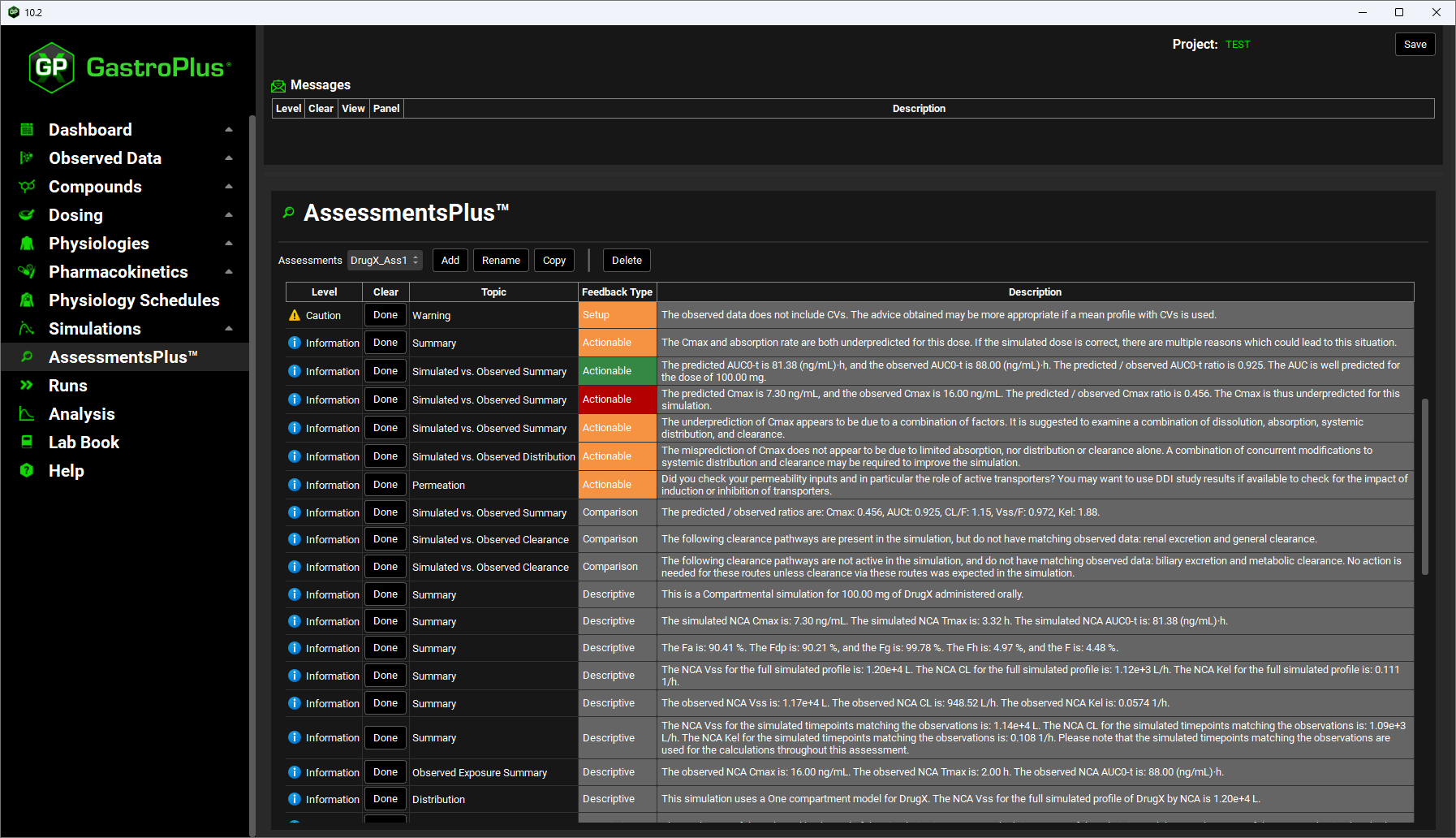Maximize the GastroPlus window
Image resolution: width=1456 pixels, height=838 pixels.
click(x=1399, y=12)
